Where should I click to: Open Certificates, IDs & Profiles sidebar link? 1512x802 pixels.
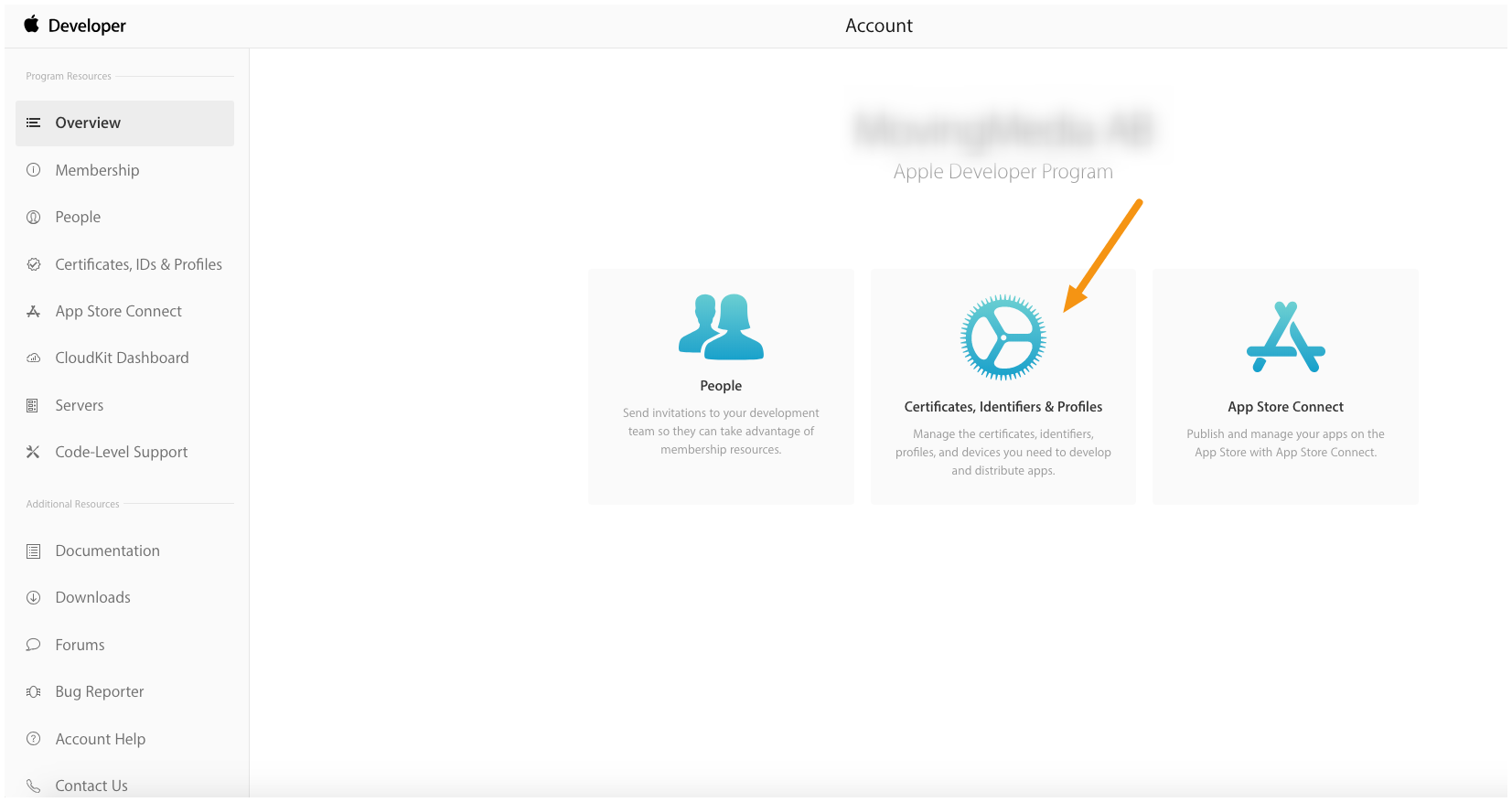(x=138, y=264)
